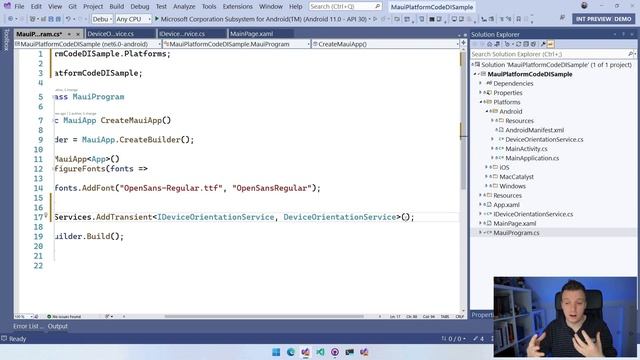Switch to the DeviceOrientationService.cs tab
The image size is (640, 360).
click(x=120, y=34)
